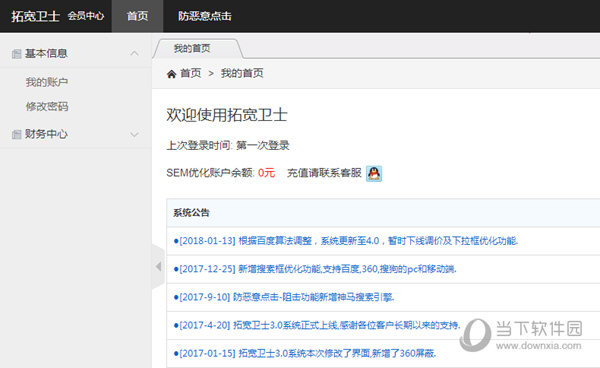Click the 系统公告 panel header
Viewport: 600px width, 368px height.
pos(383,213)
